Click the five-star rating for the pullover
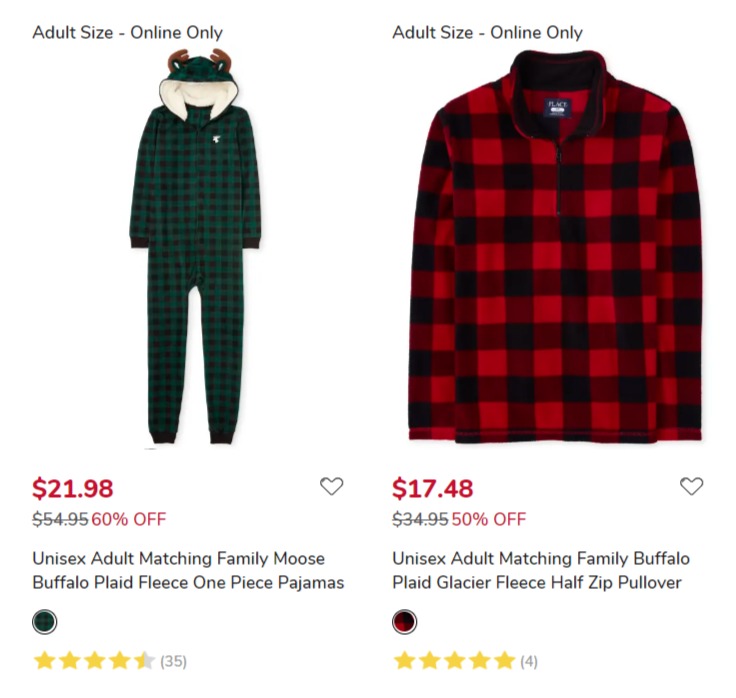736x698 pixels. [454, 661]
